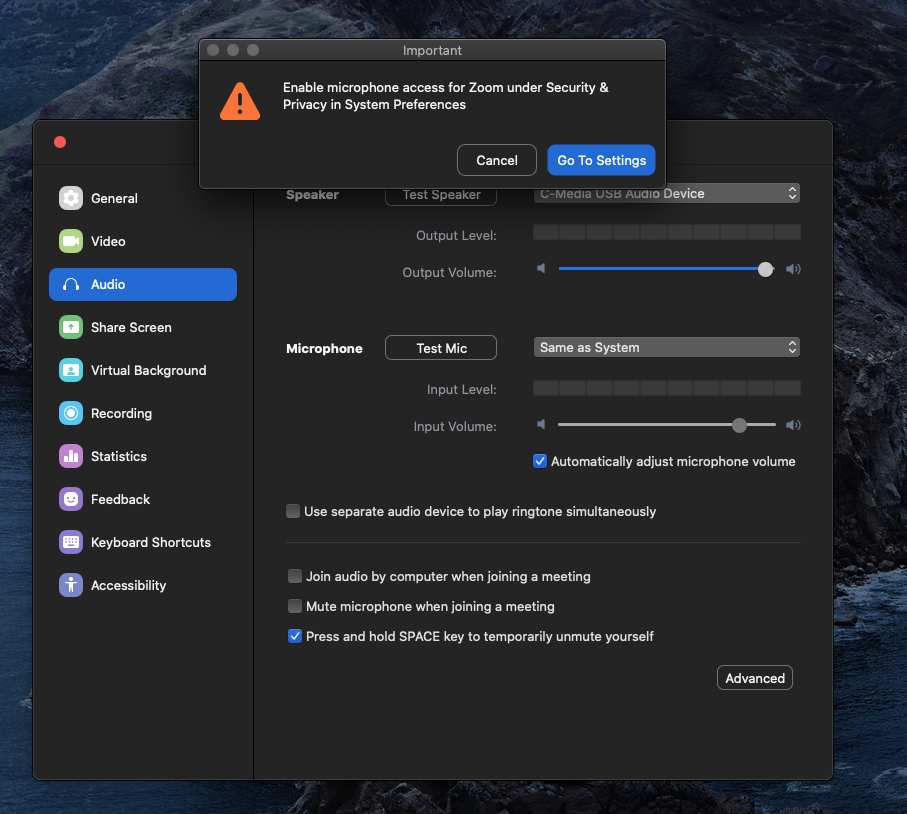The image size is (907, 814).
Task: Uncheck press and hold SPACE to unmute
Action: click(x=295, y=636)
